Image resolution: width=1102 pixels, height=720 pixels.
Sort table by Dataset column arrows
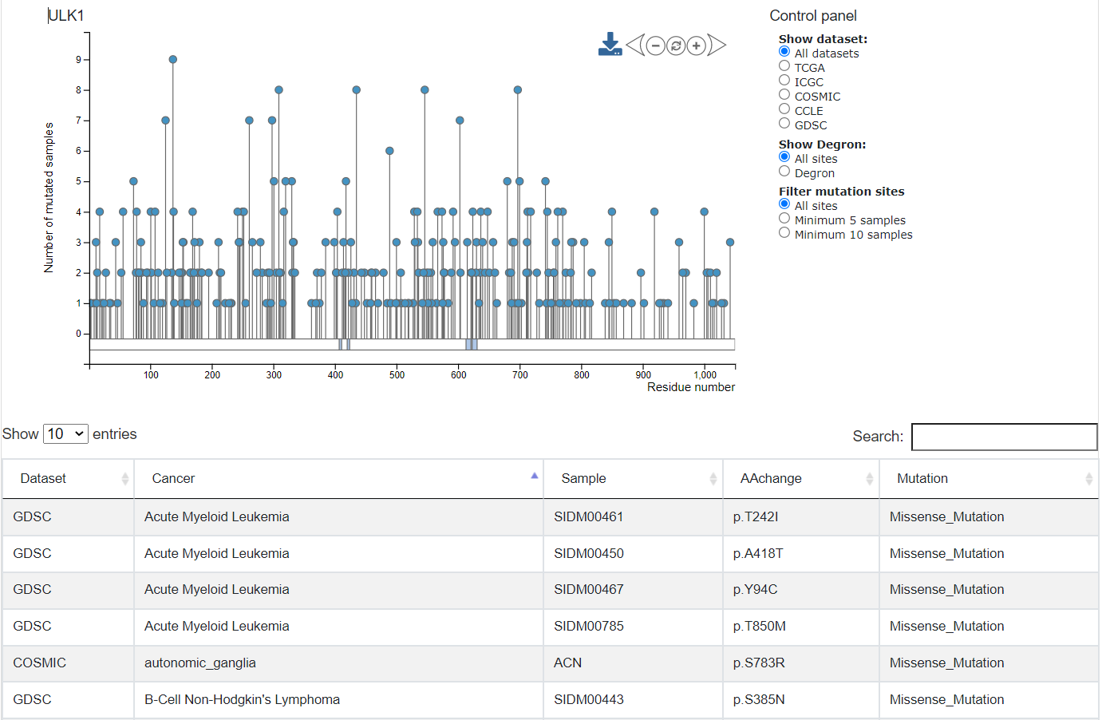[125, 479]
